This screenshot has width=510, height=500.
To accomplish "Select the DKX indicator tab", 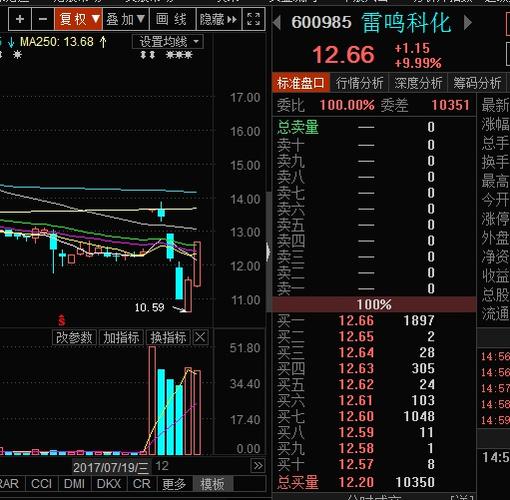I will [109, 484].
